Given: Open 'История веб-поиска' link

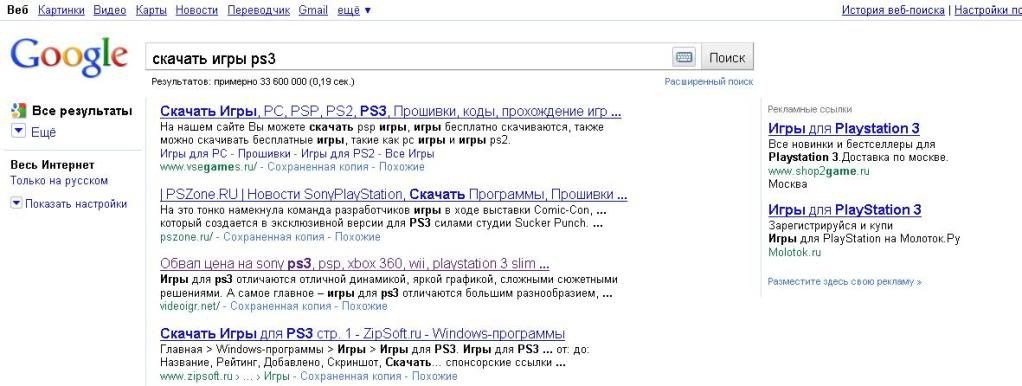Looking at the screenshot, I should tap(893, 10).
